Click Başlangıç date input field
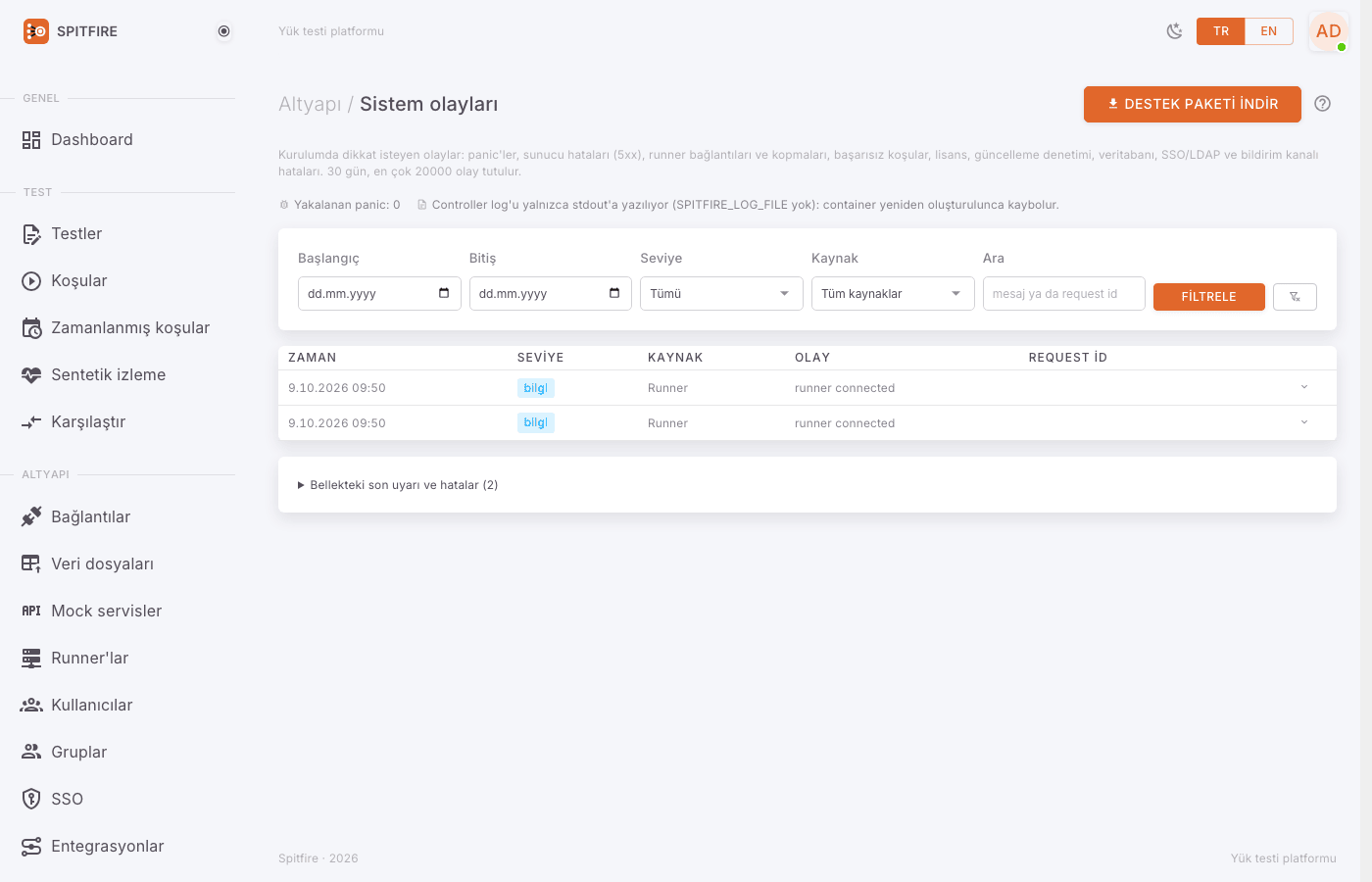This screenshot has width=1372, height=882. pyautogui.click(x=379, y=294)
